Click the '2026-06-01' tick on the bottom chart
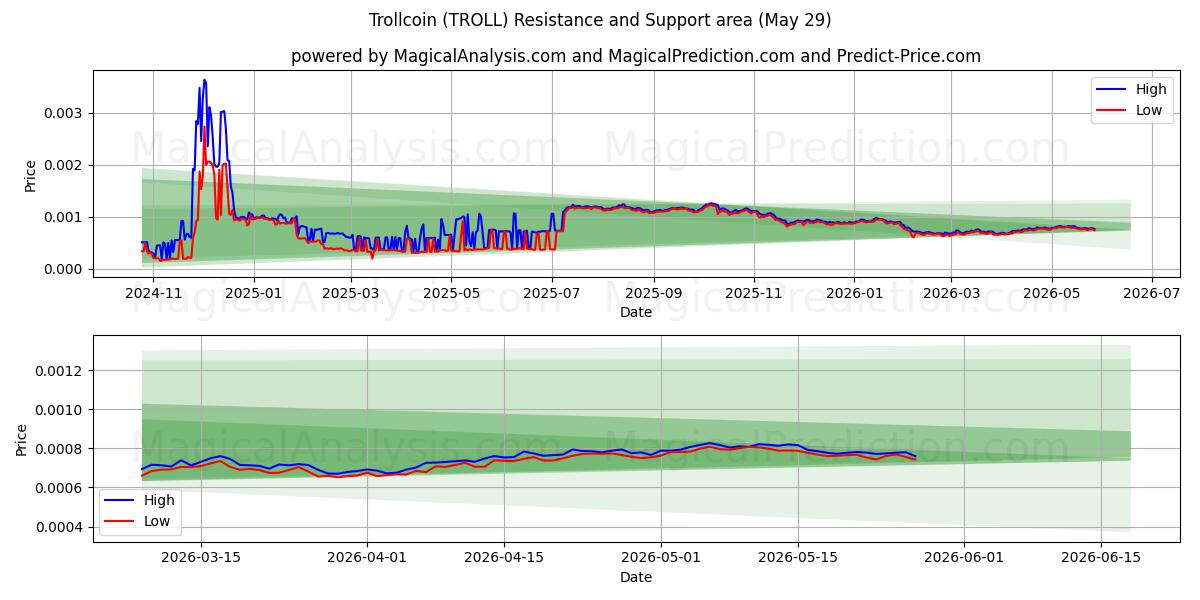The width and height of the screenshot is (1200, 600). tap(964, 558)
